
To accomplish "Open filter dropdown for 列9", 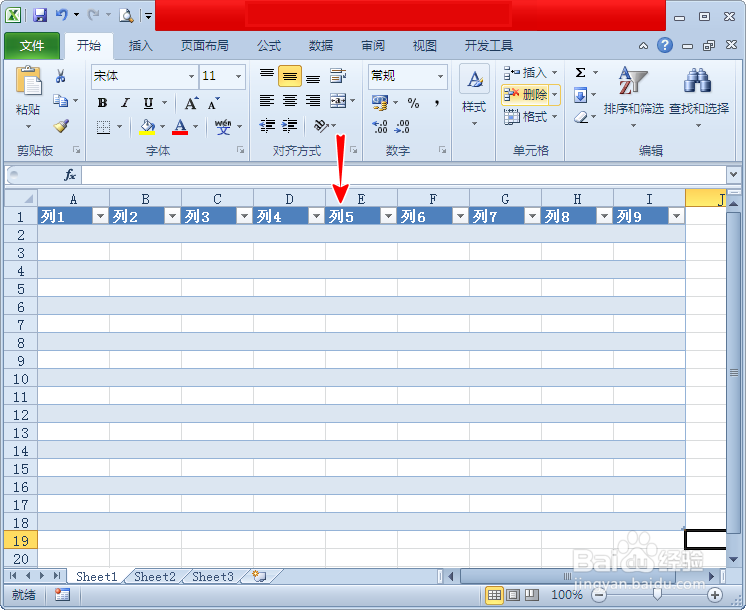I will point(676,216).
